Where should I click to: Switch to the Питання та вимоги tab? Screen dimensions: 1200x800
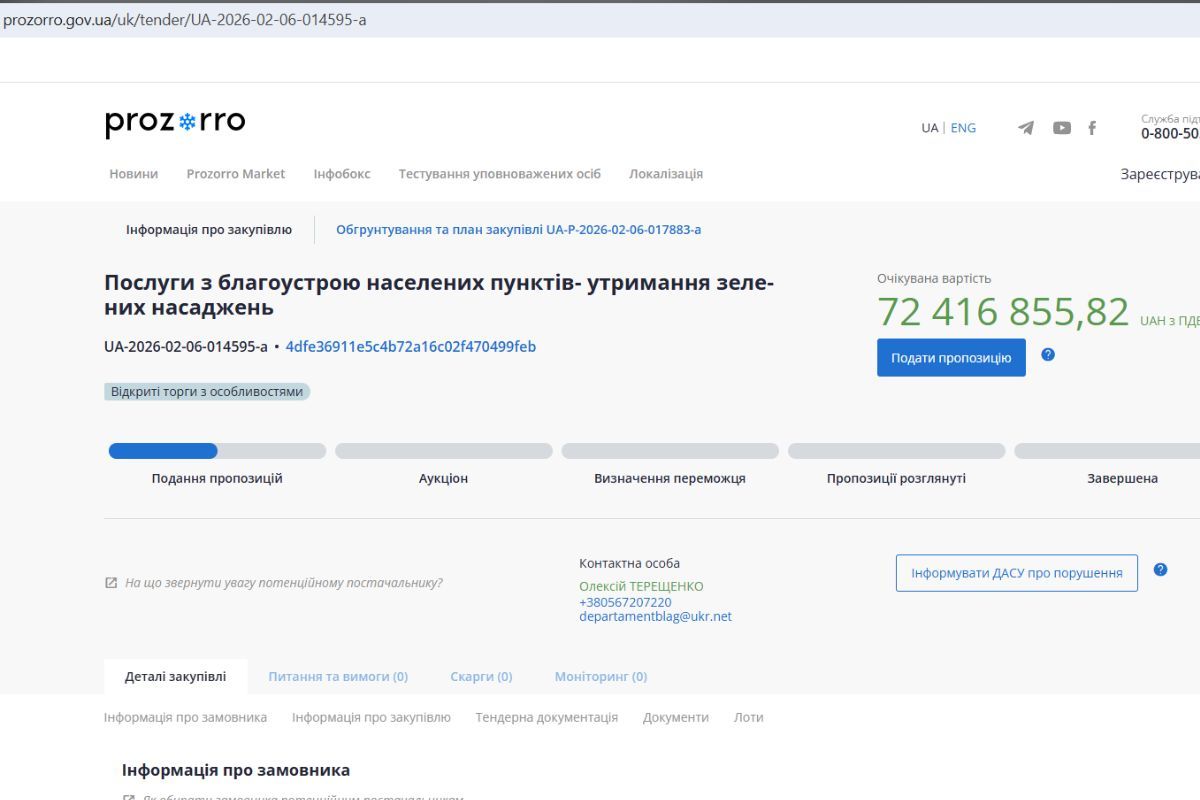337,676
